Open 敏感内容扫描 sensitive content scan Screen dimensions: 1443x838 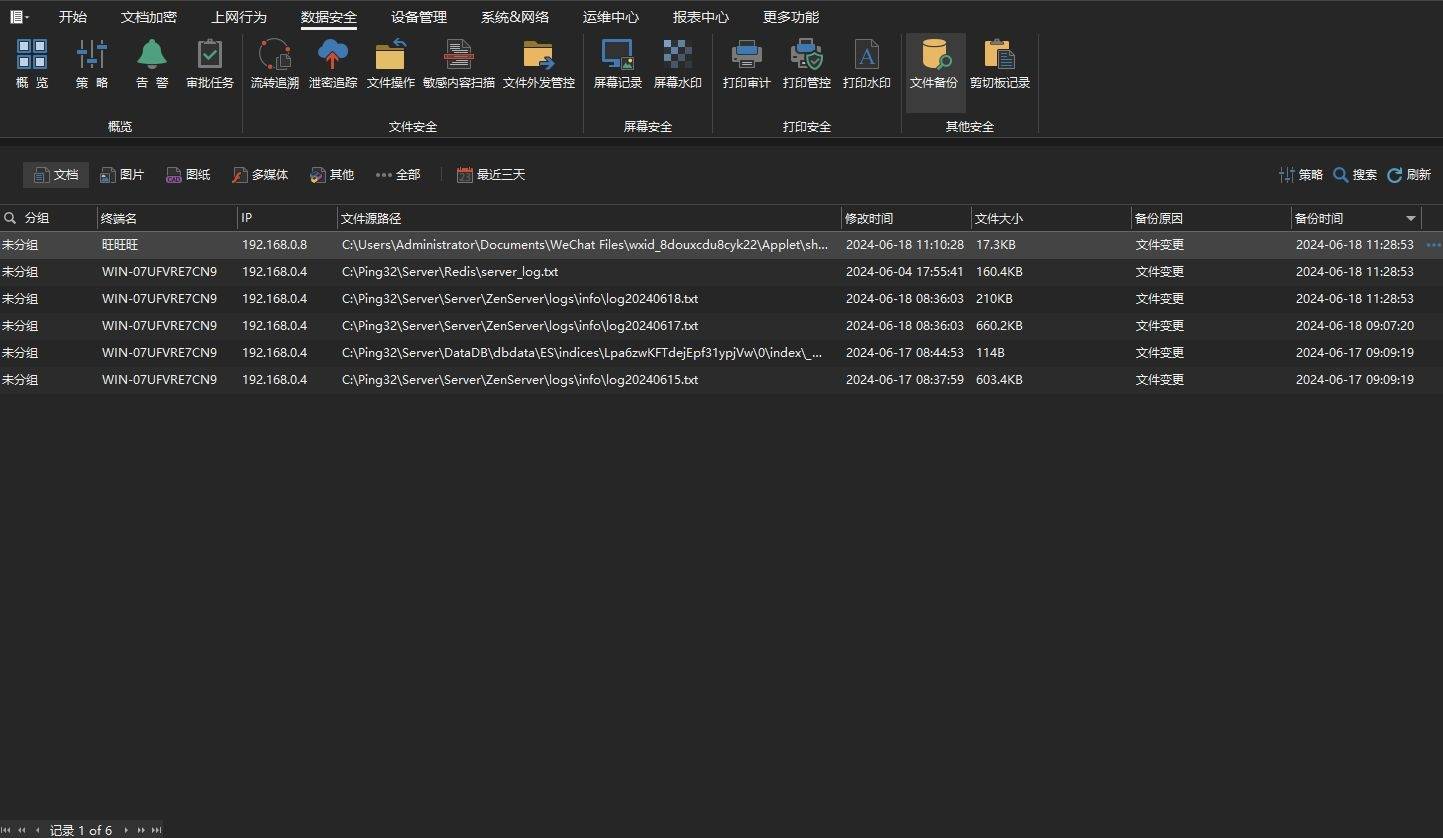pos(459,64)
